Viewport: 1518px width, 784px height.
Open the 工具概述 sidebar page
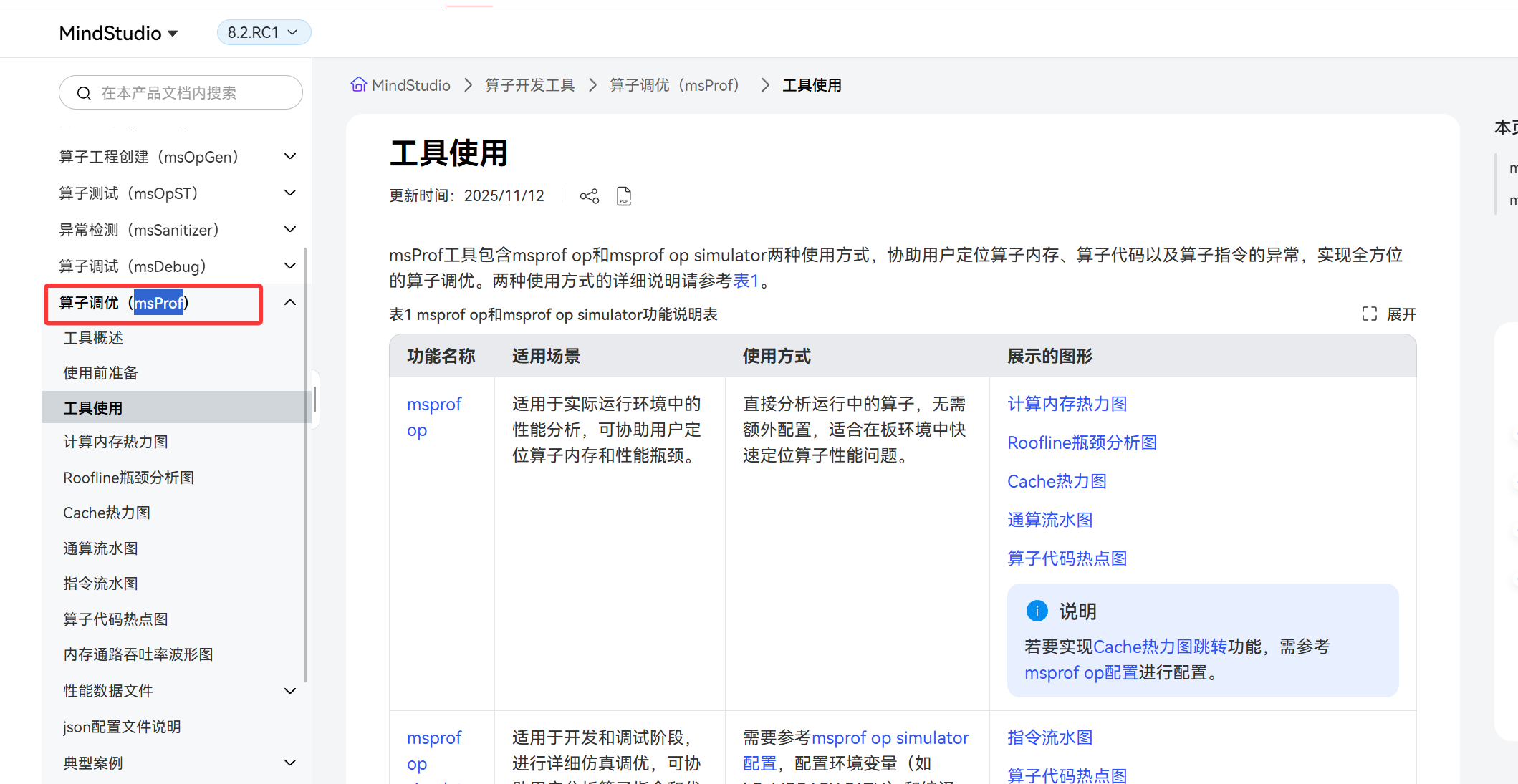click(x=93, y=338)
